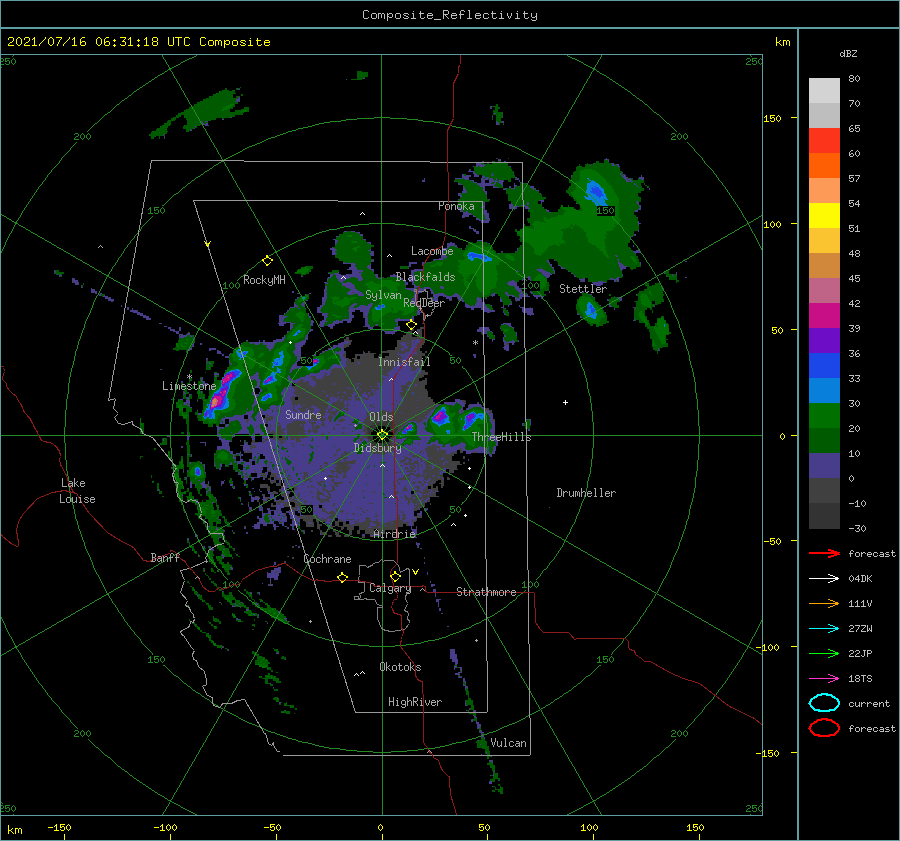900x841 pixels.
Task: Click the Stettler city label
Action: click(x=583, y=289)
